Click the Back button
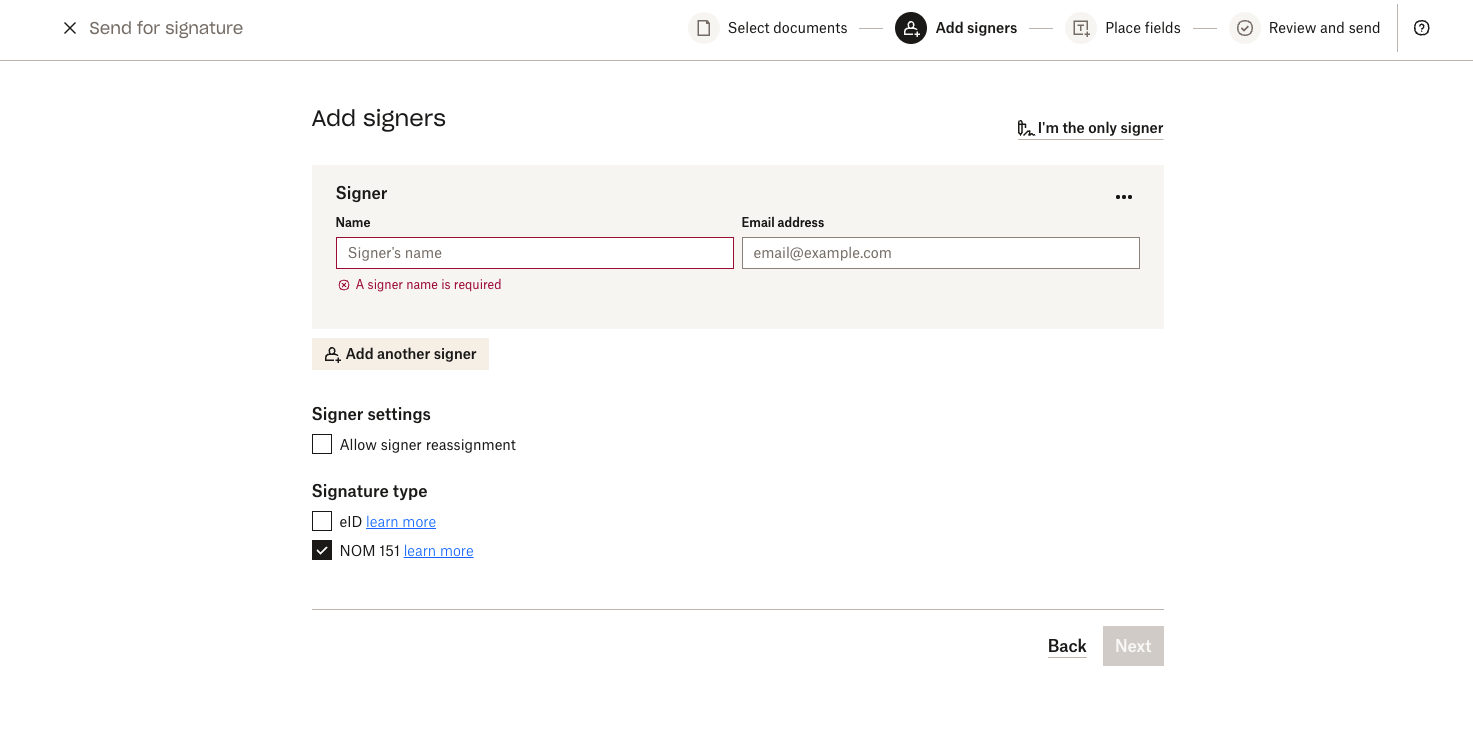This screenshot has width=1473, height=737. click(1066, 645)
